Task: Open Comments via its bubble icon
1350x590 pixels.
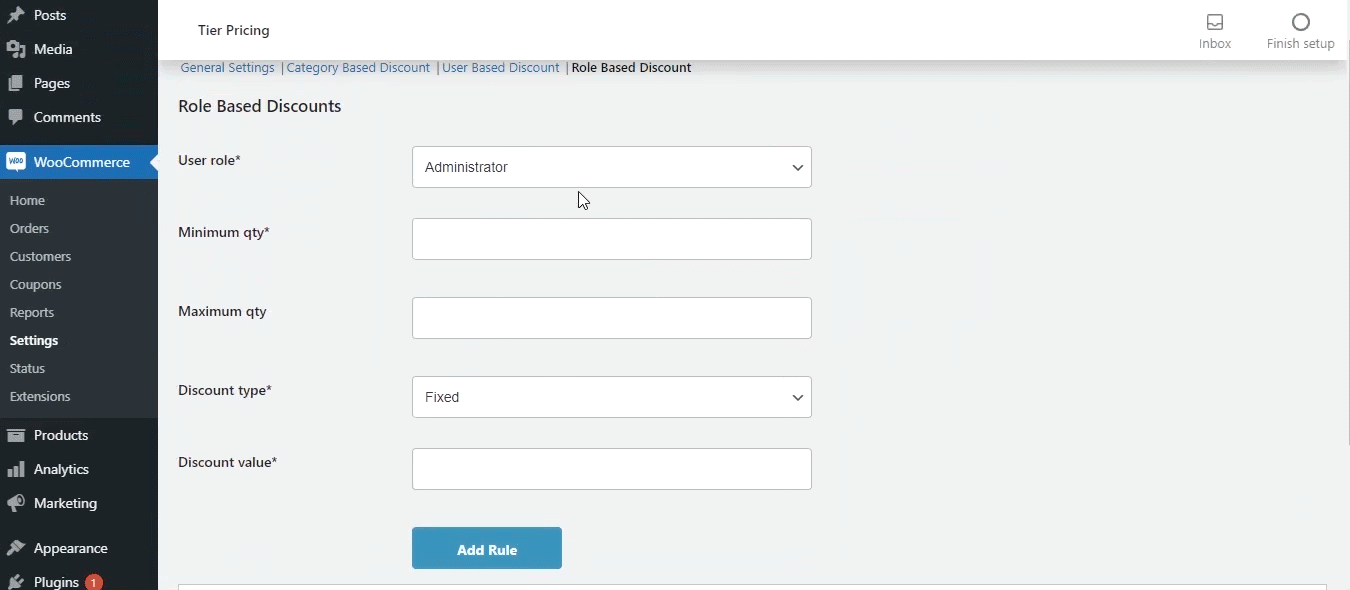Action: 16,117
